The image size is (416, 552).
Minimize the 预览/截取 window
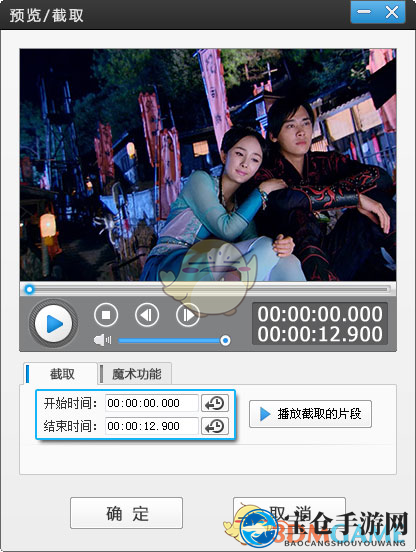[x=364, y=12]
